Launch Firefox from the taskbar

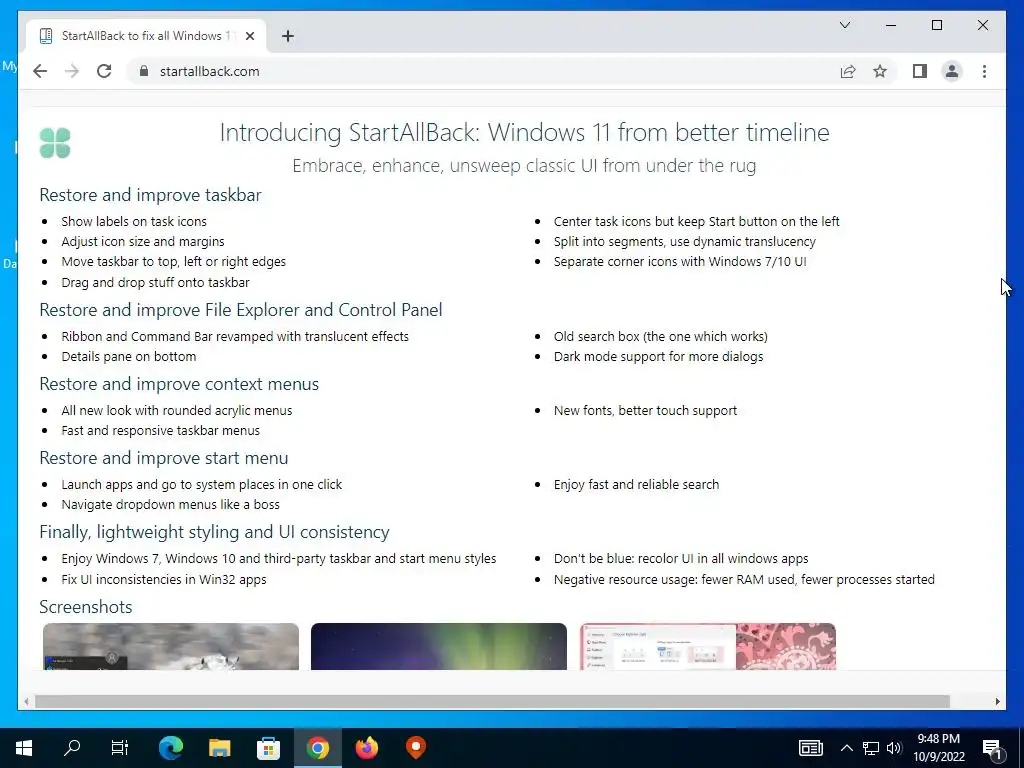(366, 748)
